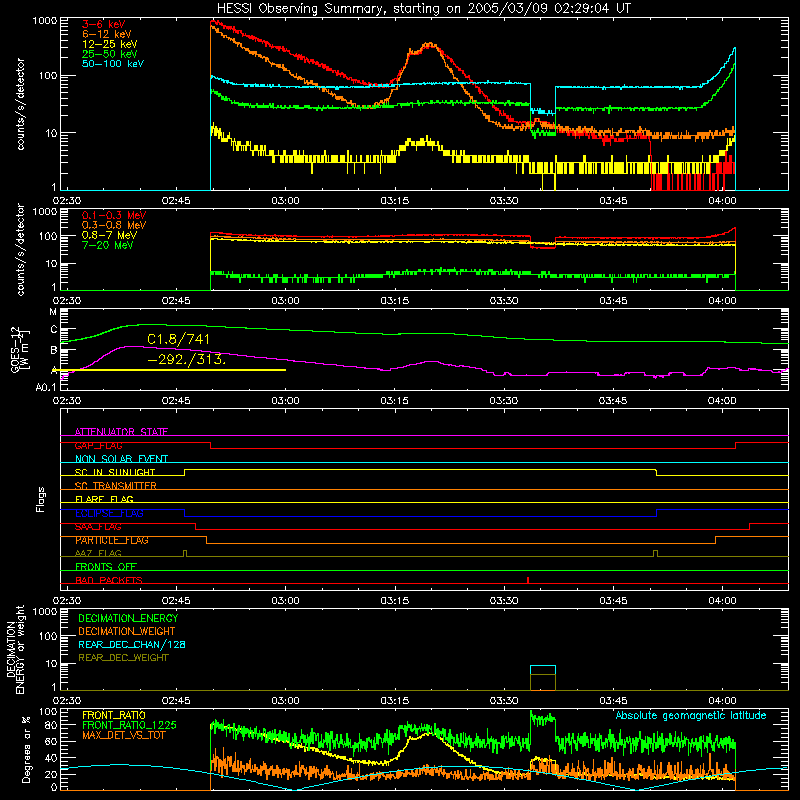Screen dimensions: 800x800
Task: Click the DECIMATION ENERGY or weight axis label
Action: [15, 649]
